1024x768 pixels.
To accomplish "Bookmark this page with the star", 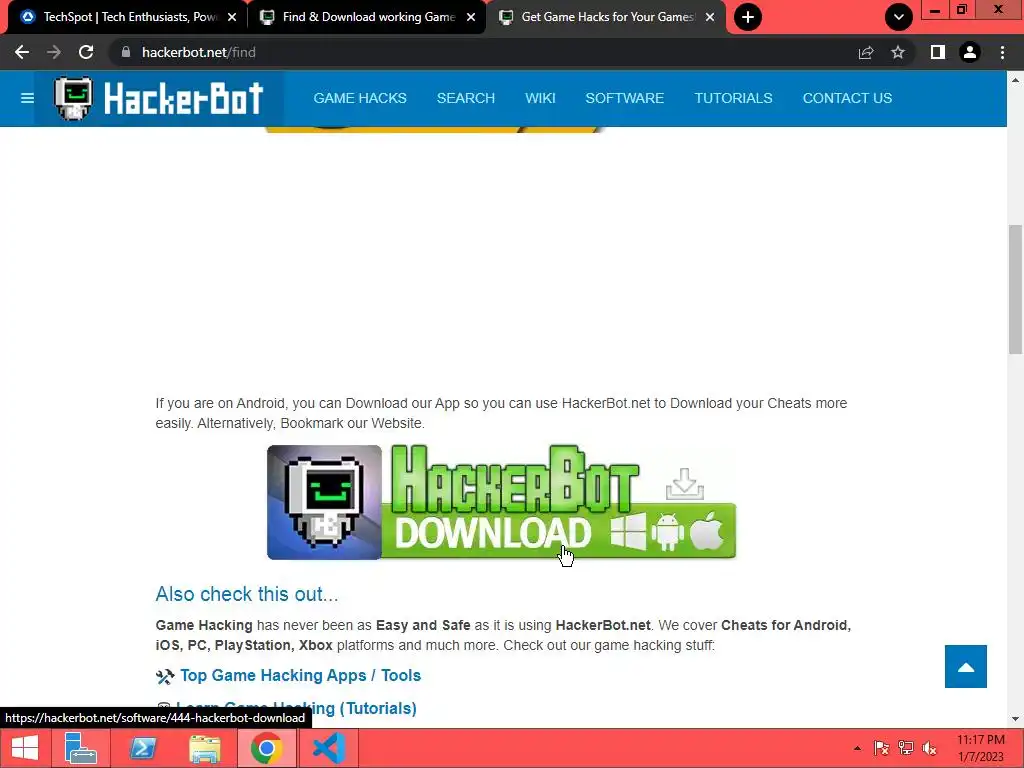I will [898, 52].
